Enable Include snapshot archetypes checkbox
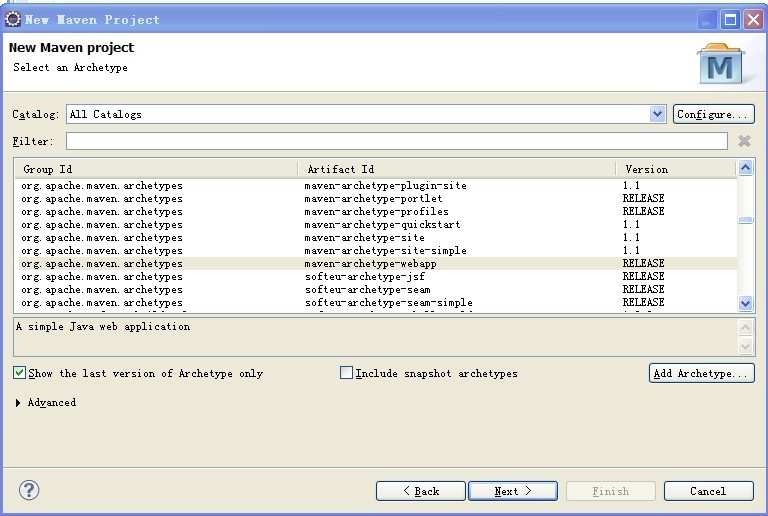Image resolution: width=768 pixels, height=516 pixels. (x=346, y=373)
